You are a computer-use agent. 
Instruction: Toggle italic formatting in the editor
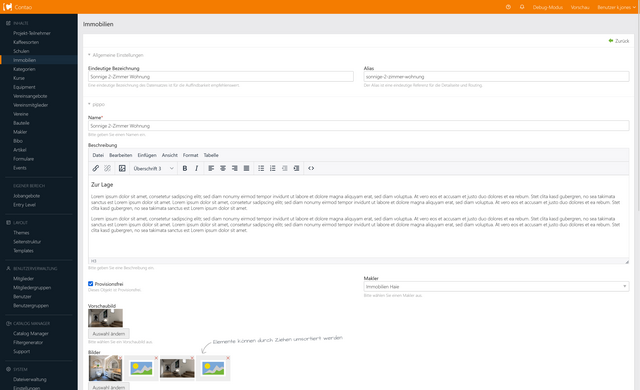(196, 168)
